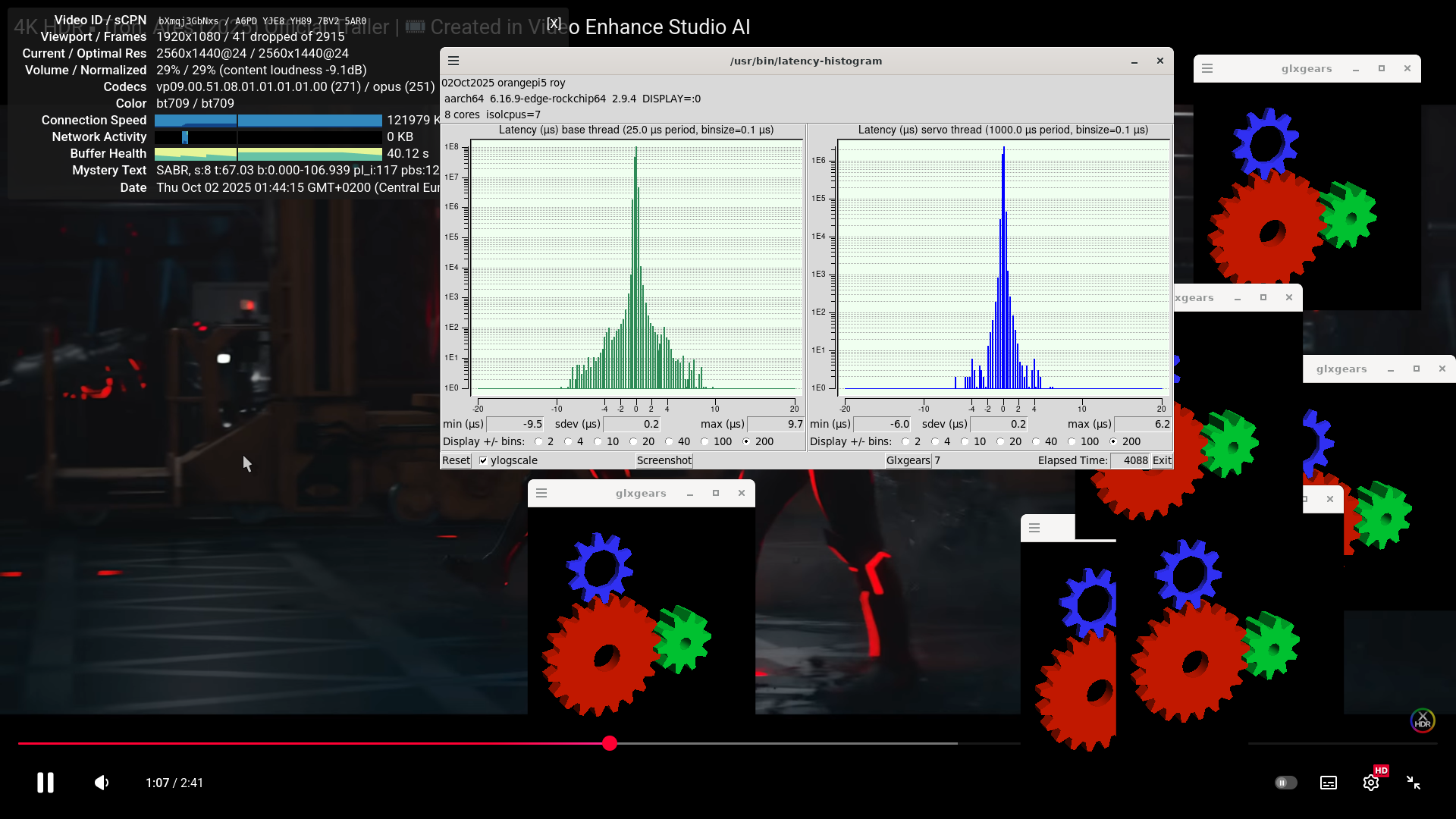Toggle the autoplay switch

coord(1285,783)
